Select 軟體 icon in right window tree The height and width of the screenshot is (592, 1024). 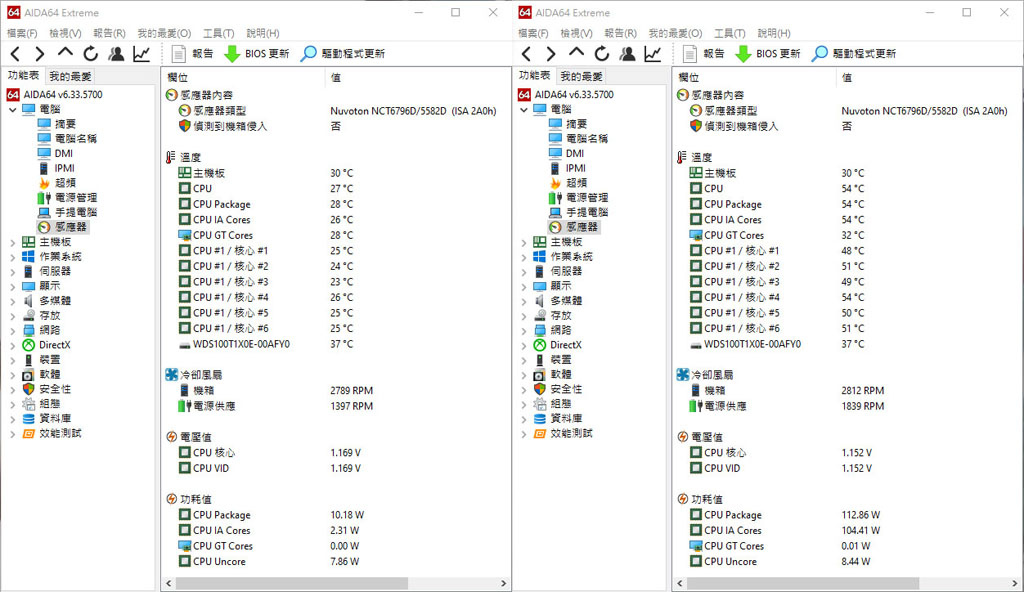point(539,374)
